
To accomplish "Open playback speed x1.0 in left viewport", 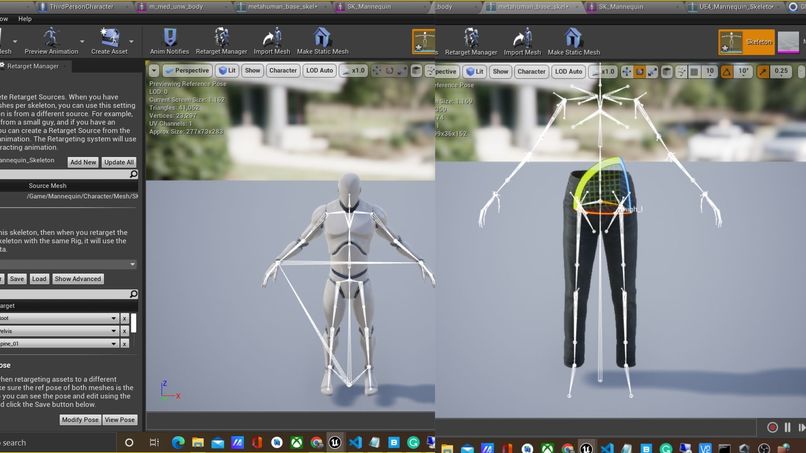I will point(354,70).
